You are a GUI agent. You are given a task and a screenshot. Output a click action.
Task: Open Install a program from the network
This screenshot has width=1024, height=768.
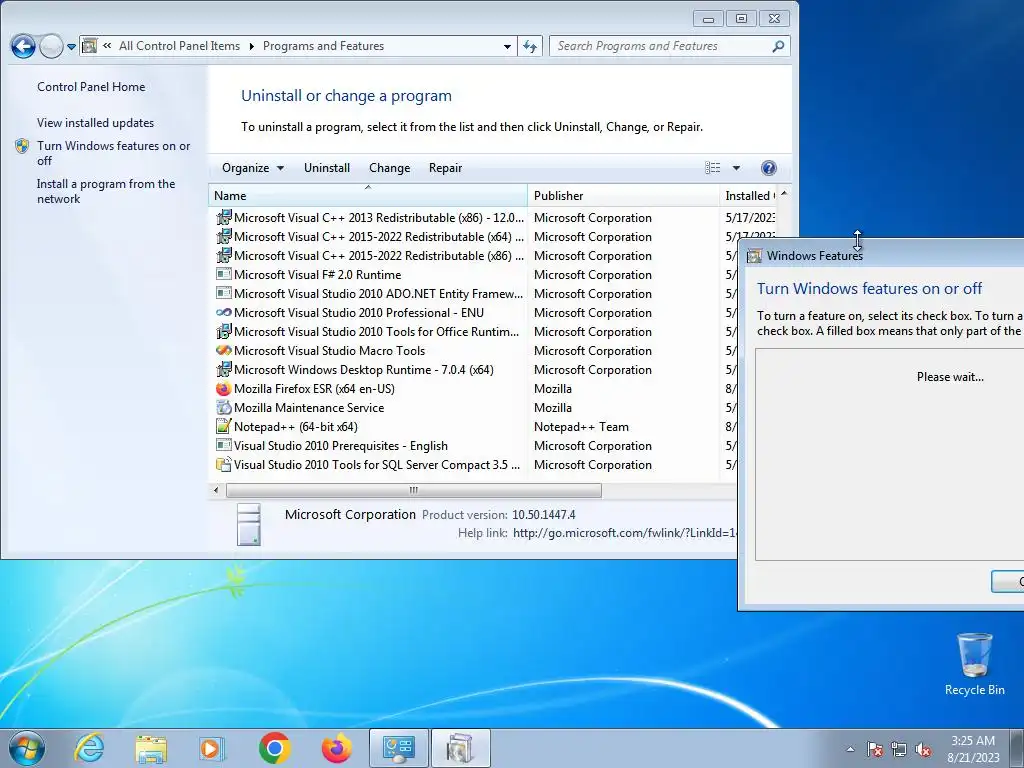pyautogui.click(x=106, y=191)
